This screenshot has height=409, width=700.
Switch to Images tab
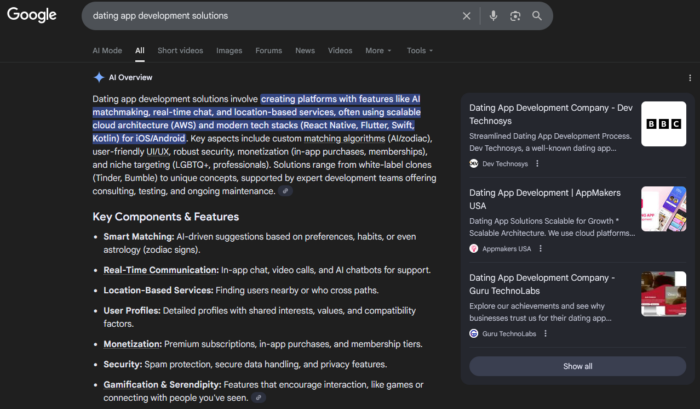229,50
